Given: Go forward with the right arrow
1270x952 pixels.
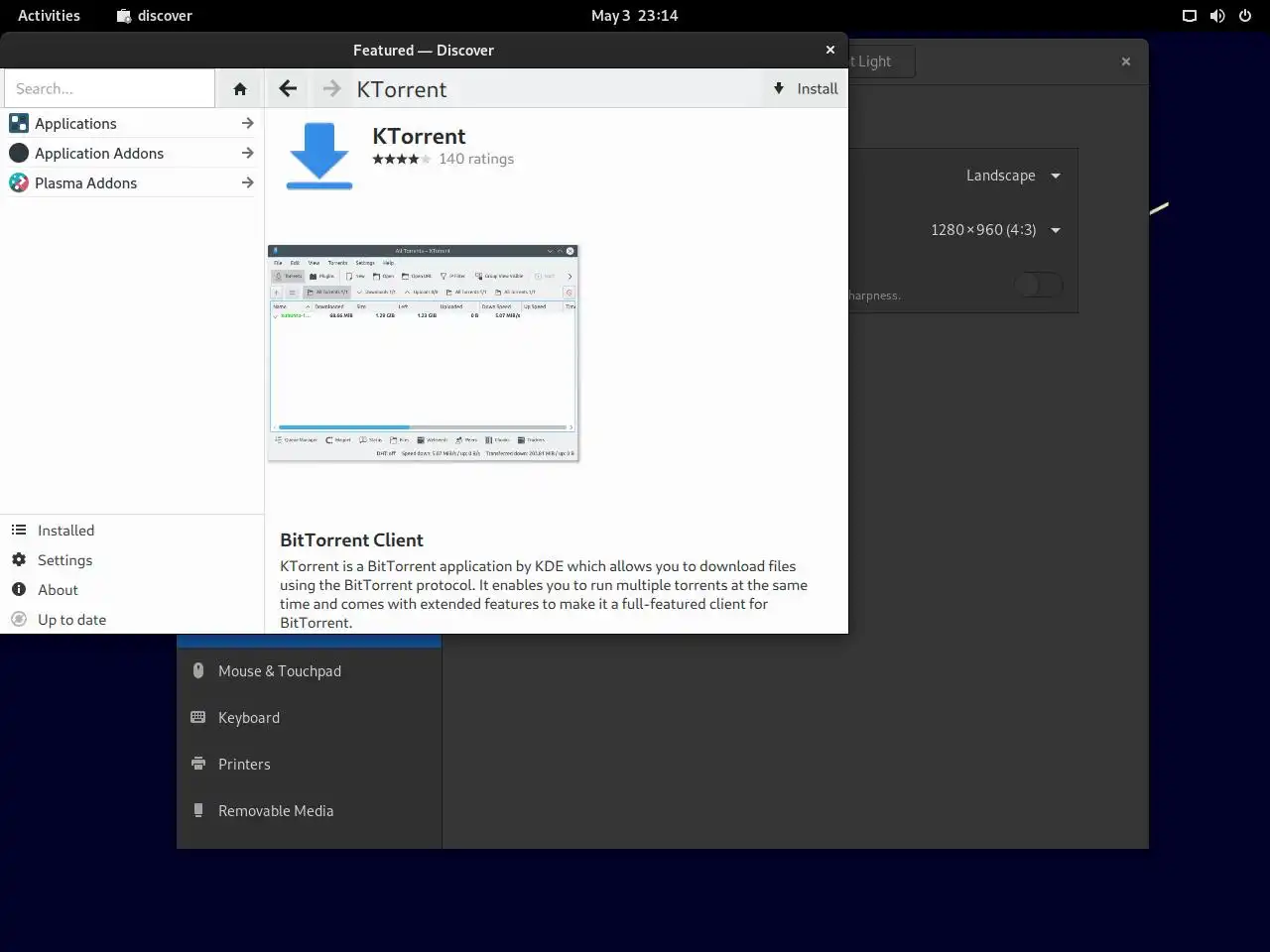Looking at the screenshot, I should (331, 88).
